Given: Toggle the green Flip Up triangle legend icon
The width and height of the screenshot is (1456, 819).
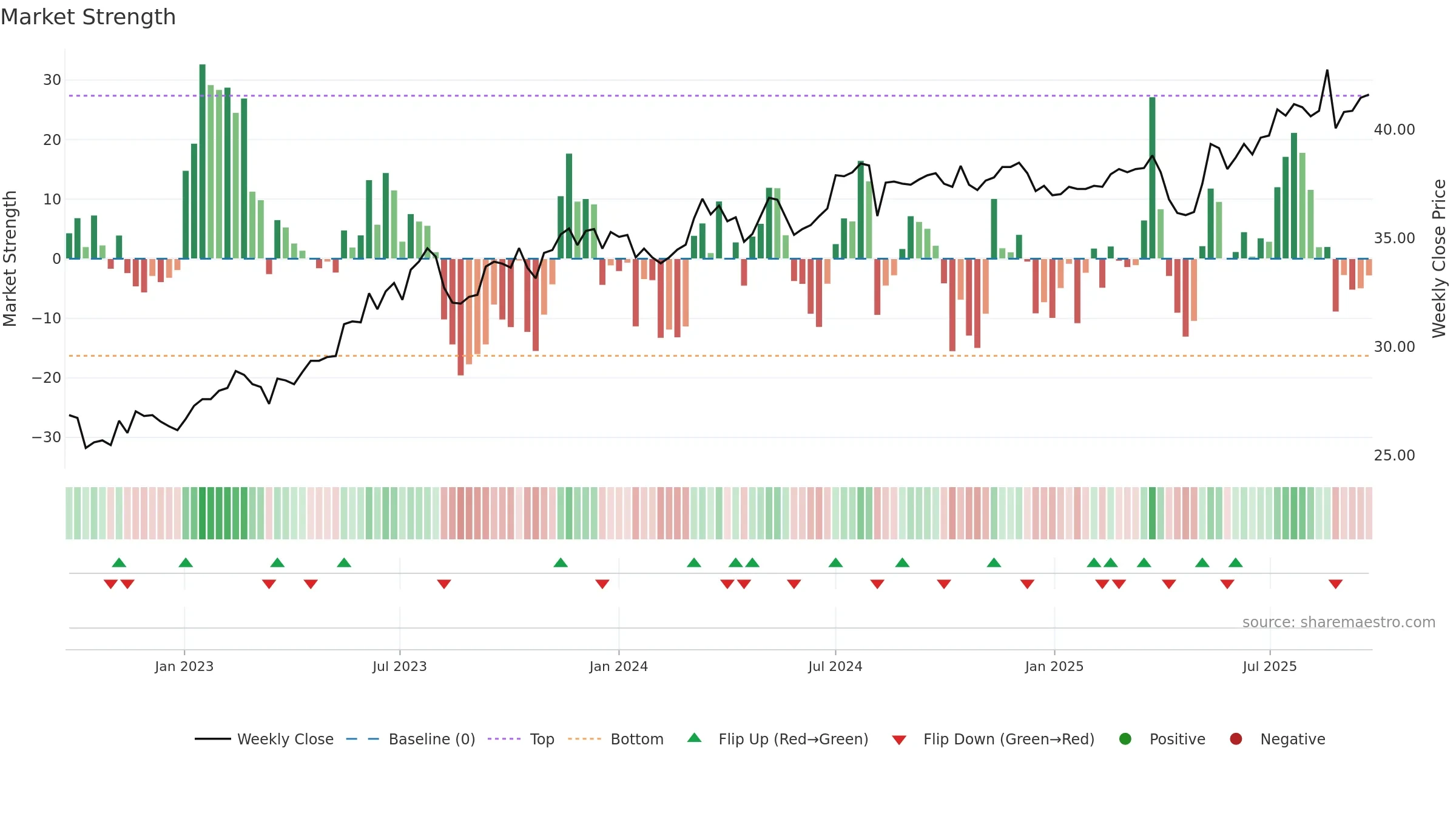Looking at the screenshot, I should click(695, 738).
